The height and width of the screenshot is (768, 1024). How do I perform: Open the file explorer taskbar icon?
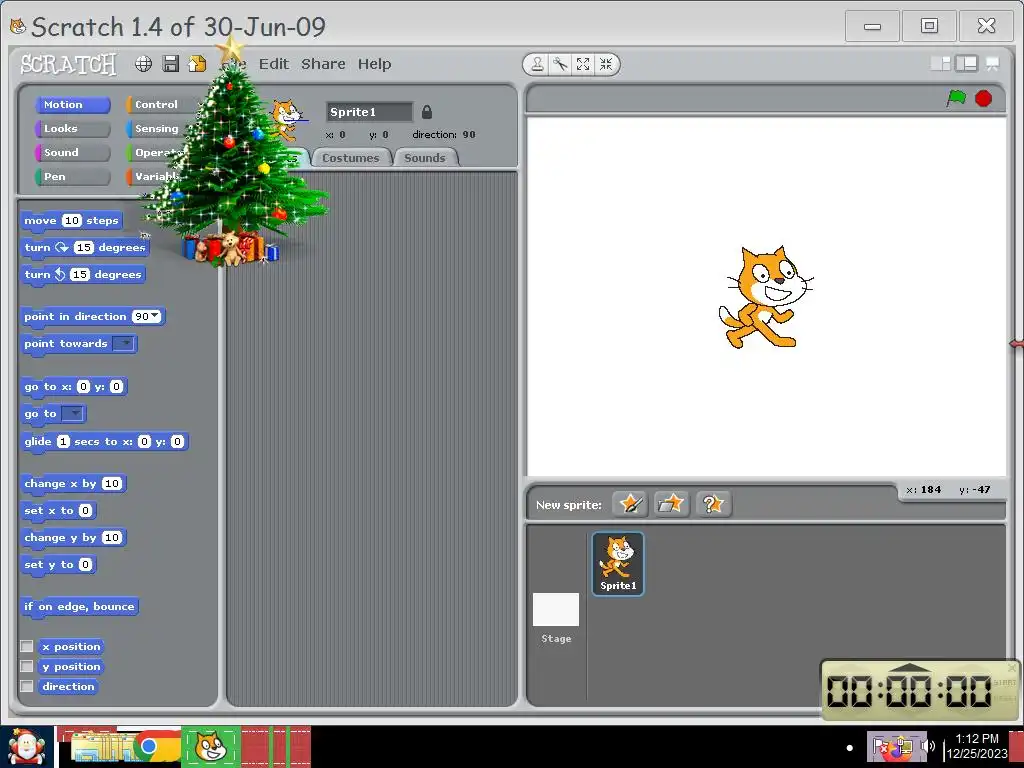point(101,746)
